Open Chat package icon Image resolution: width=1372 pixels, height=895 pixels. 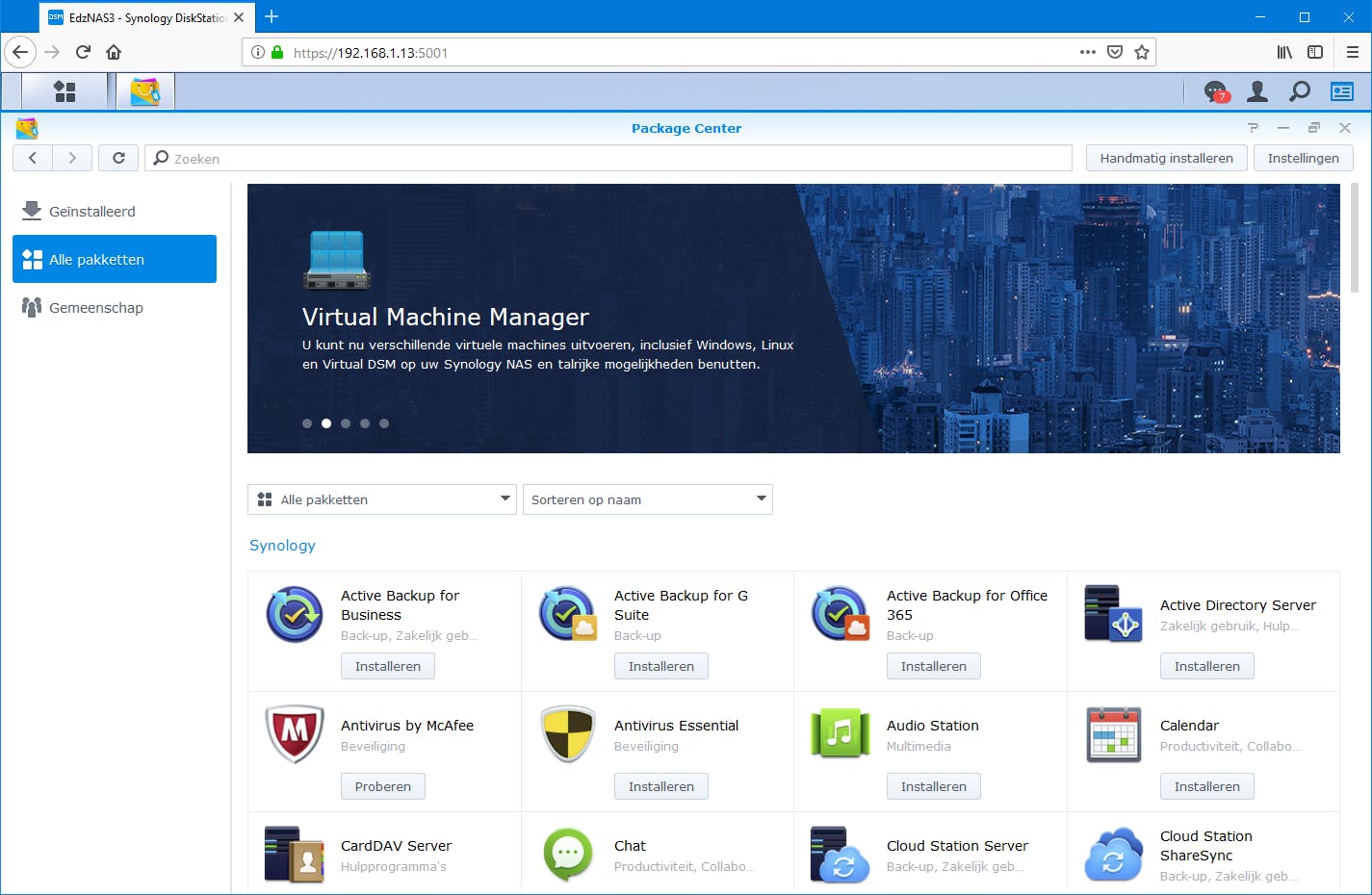point(568,855)
